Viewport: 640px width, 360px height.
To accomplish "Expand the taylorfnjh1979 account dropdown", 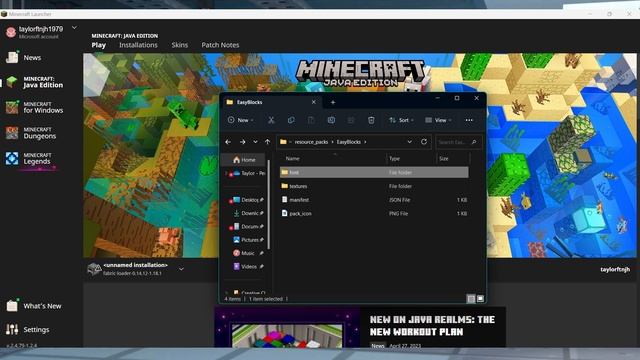I will [74, 28].
